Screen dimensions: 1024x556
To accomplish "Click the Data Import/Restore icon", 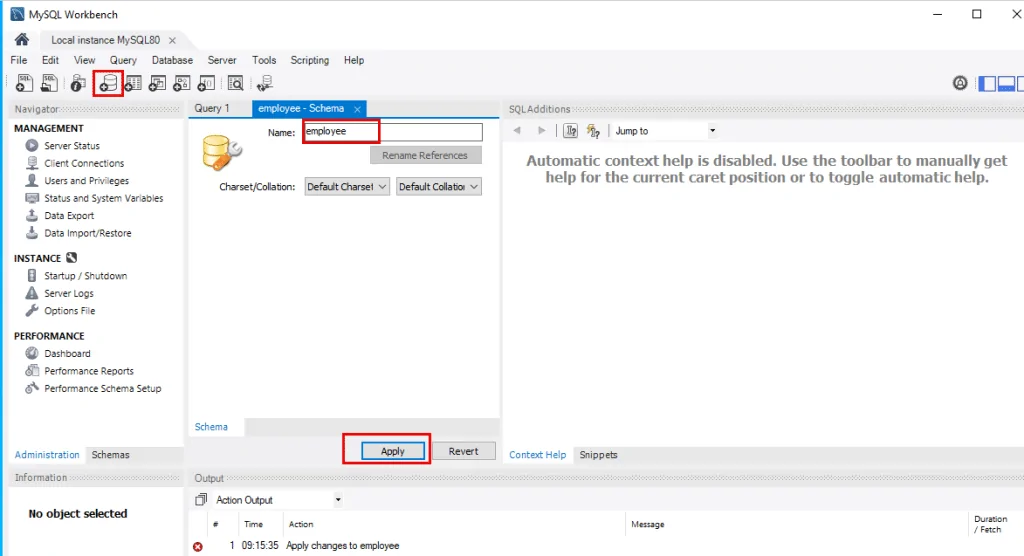I will (x=31, y=233).
